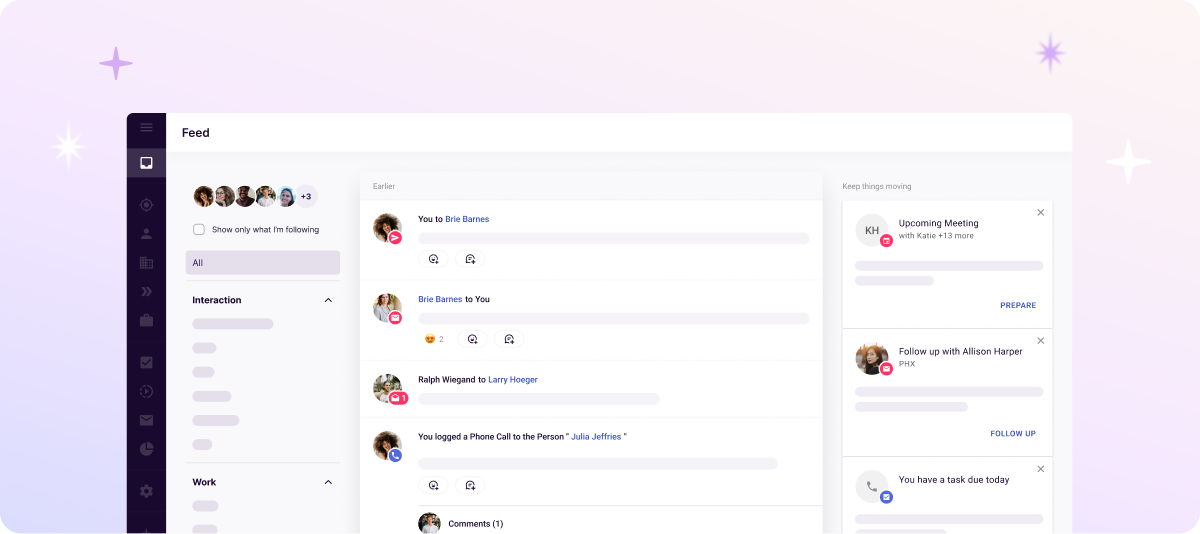Click the target icon in sidebar

(146, 205)
